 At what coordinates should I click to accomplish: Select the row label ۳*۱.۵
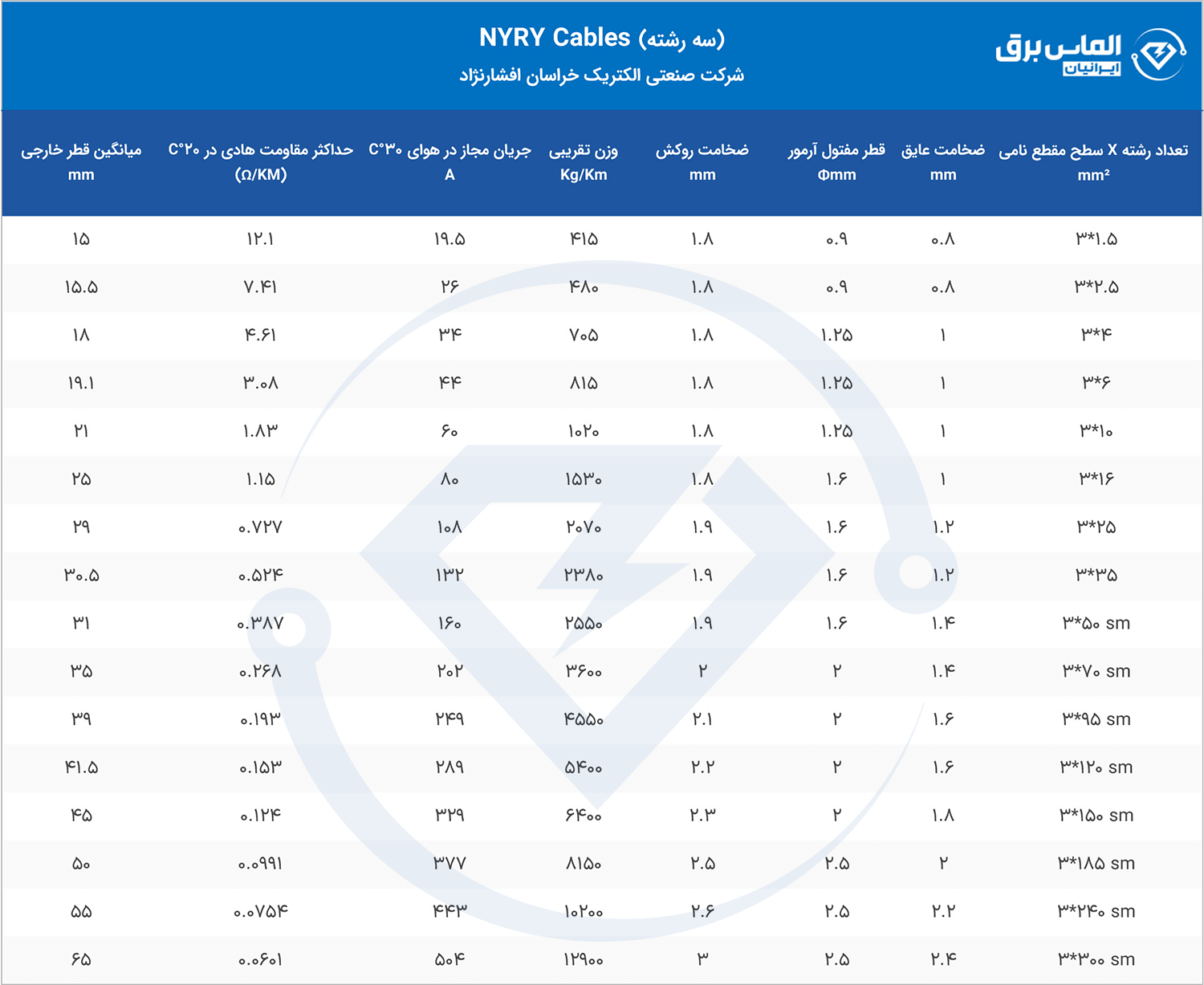click(x=1096, y=239)
